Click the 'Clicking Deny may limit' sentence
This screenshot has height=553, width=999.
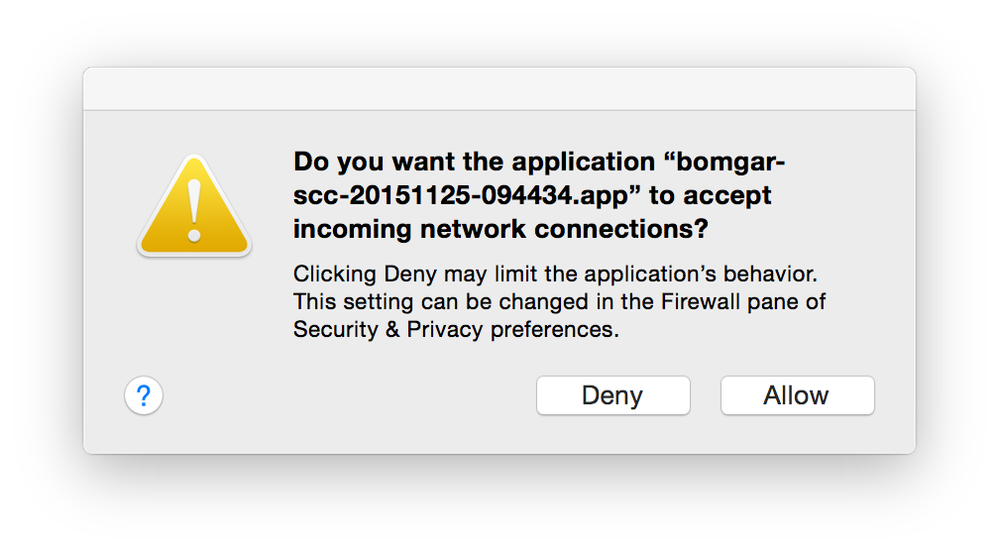point(555,274)
